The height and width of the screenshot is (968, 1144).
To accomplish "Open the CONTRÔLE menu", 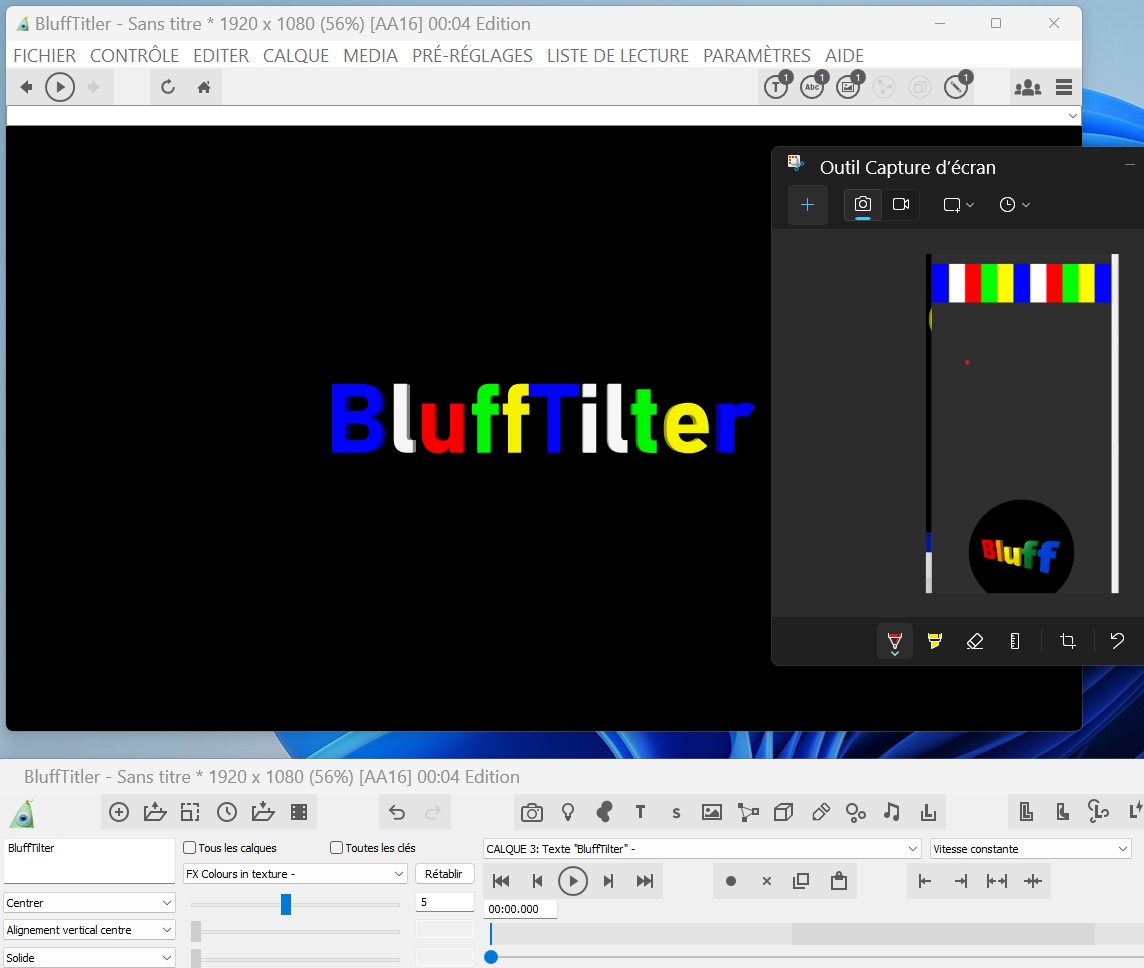I will 134,55.
